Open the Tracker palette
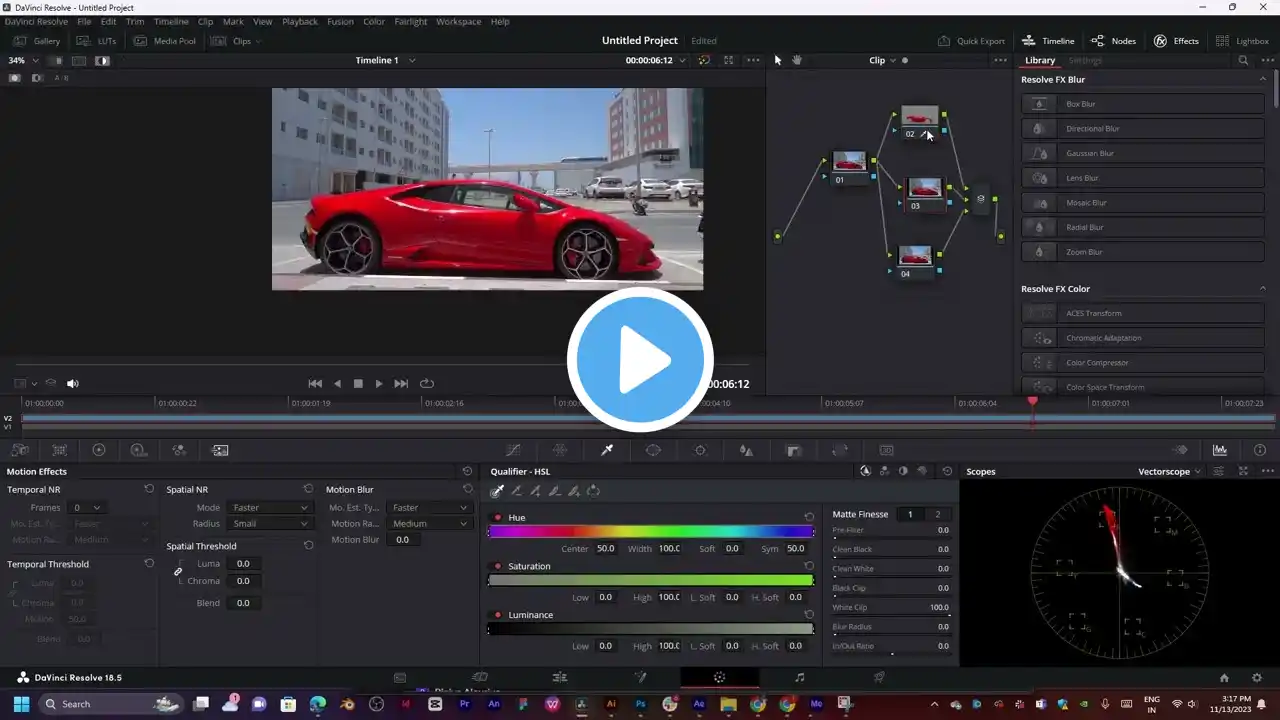Image resolution: width=1280 pixels, height=720 pixels. [700, 450]
